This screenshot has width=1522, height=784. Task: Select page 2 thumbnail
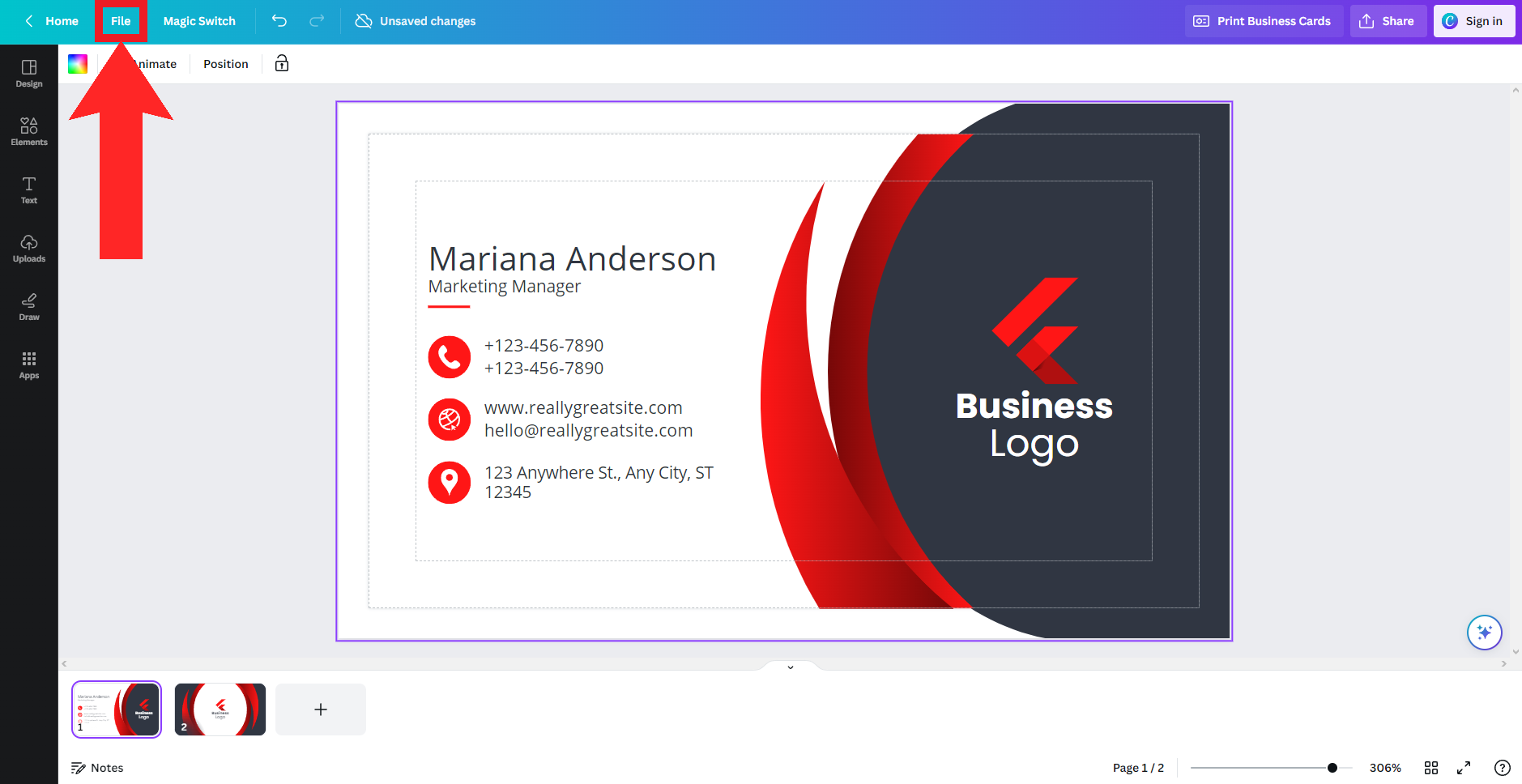point(220,709)
